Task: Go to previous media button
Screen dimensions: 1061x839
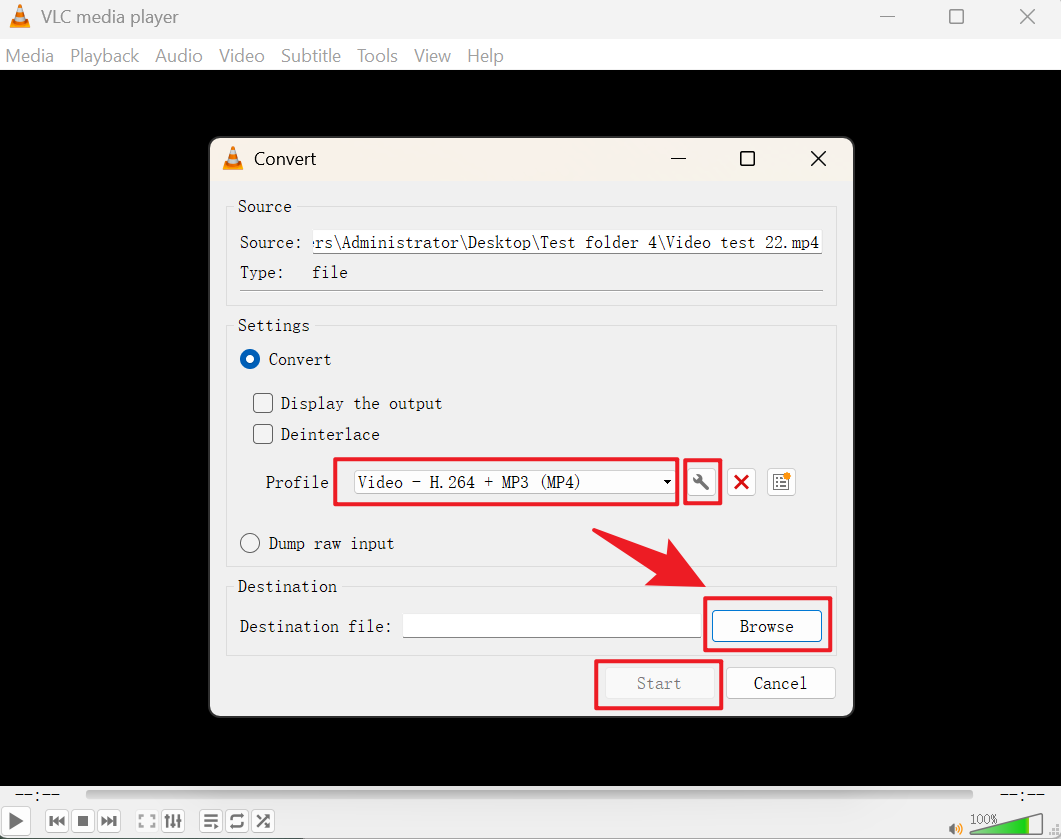Action: point(57,821)
